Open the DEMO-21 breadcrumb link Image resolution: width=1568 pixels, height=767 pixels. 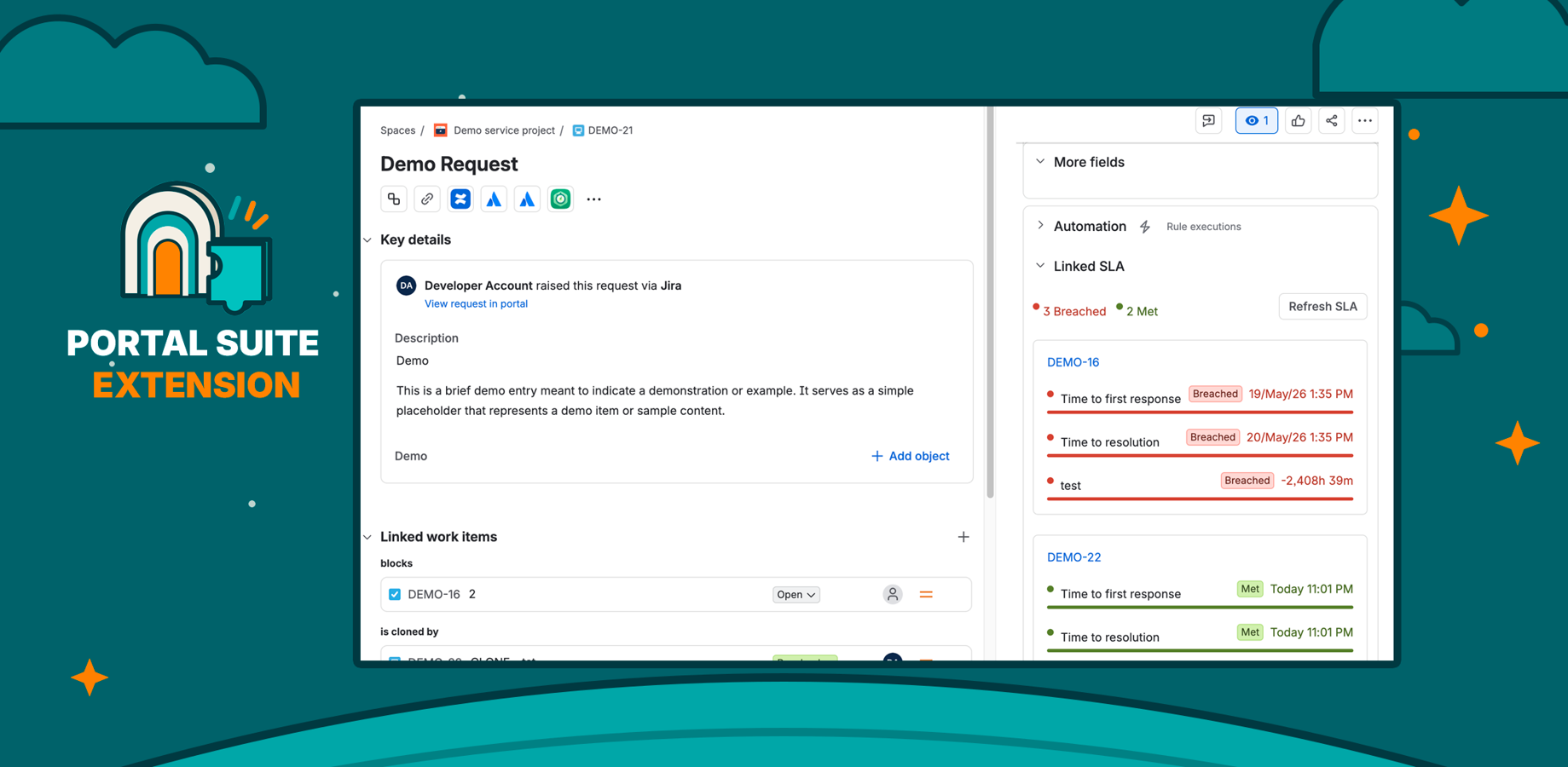click(610, 130)
